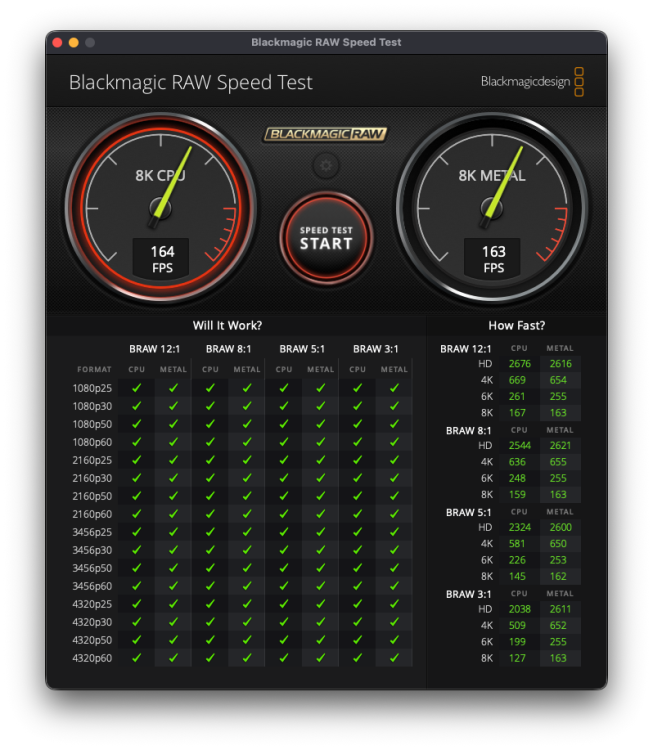Screen dimensions: 653x750
Task: Click 1080p25 BRAW 12:1 CPU checkmark
Action: click(136, 388)
